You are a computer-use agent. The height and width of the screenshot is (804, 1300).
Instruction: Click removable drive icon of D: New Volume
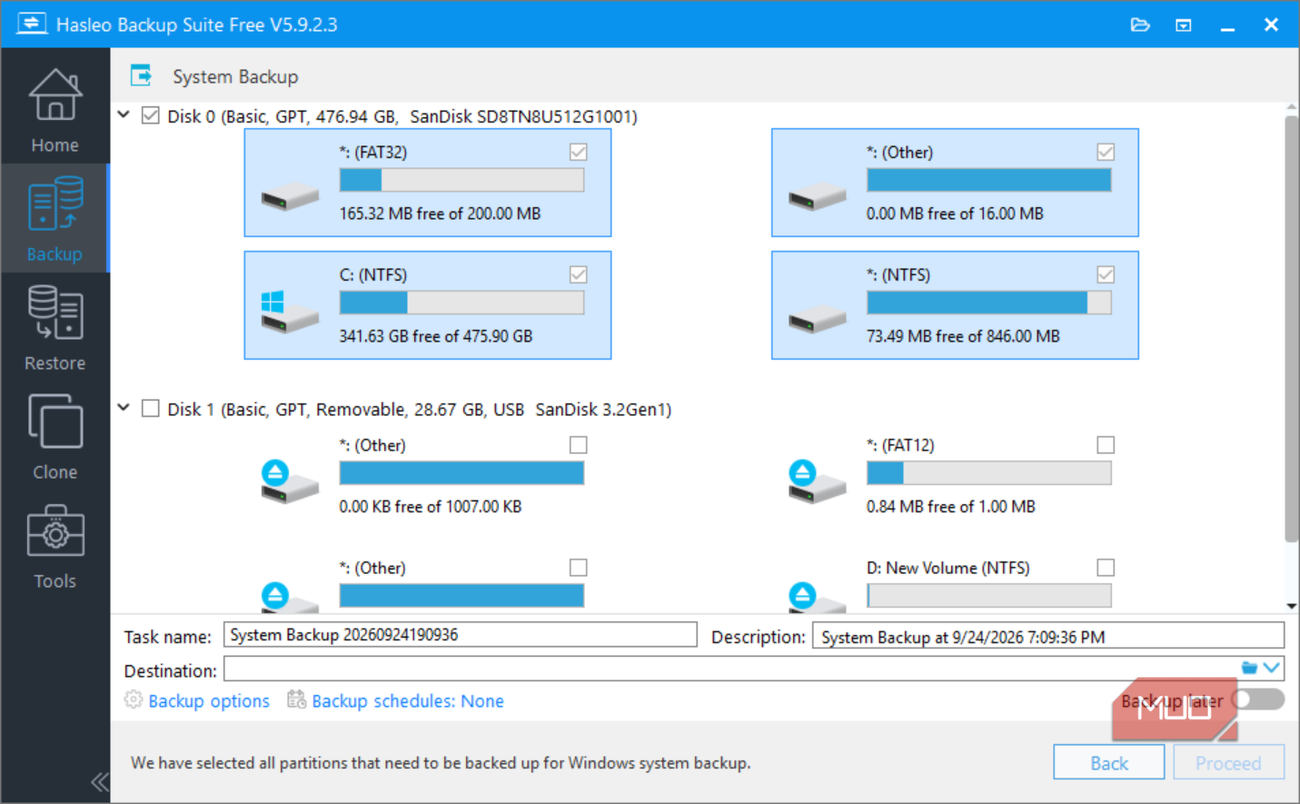point(817,596)
